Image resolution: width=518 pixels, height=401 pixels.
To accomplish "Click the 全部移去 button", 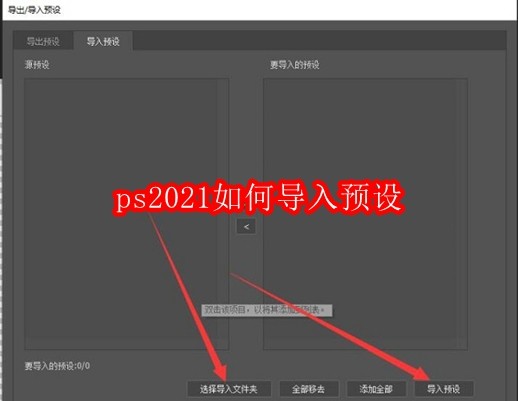I will pyautogui.click(x=308, y=389).
